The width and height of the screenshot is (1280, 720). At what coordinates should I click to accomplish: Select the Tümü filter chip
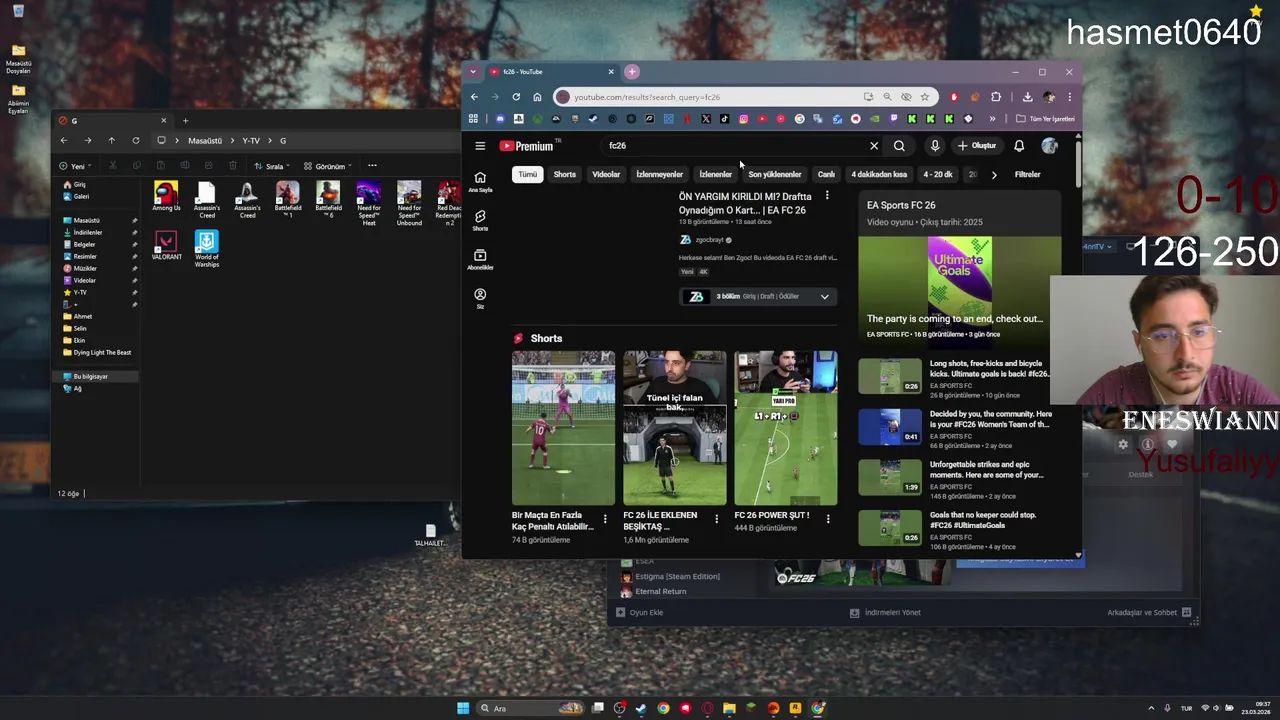click(527, 174)
